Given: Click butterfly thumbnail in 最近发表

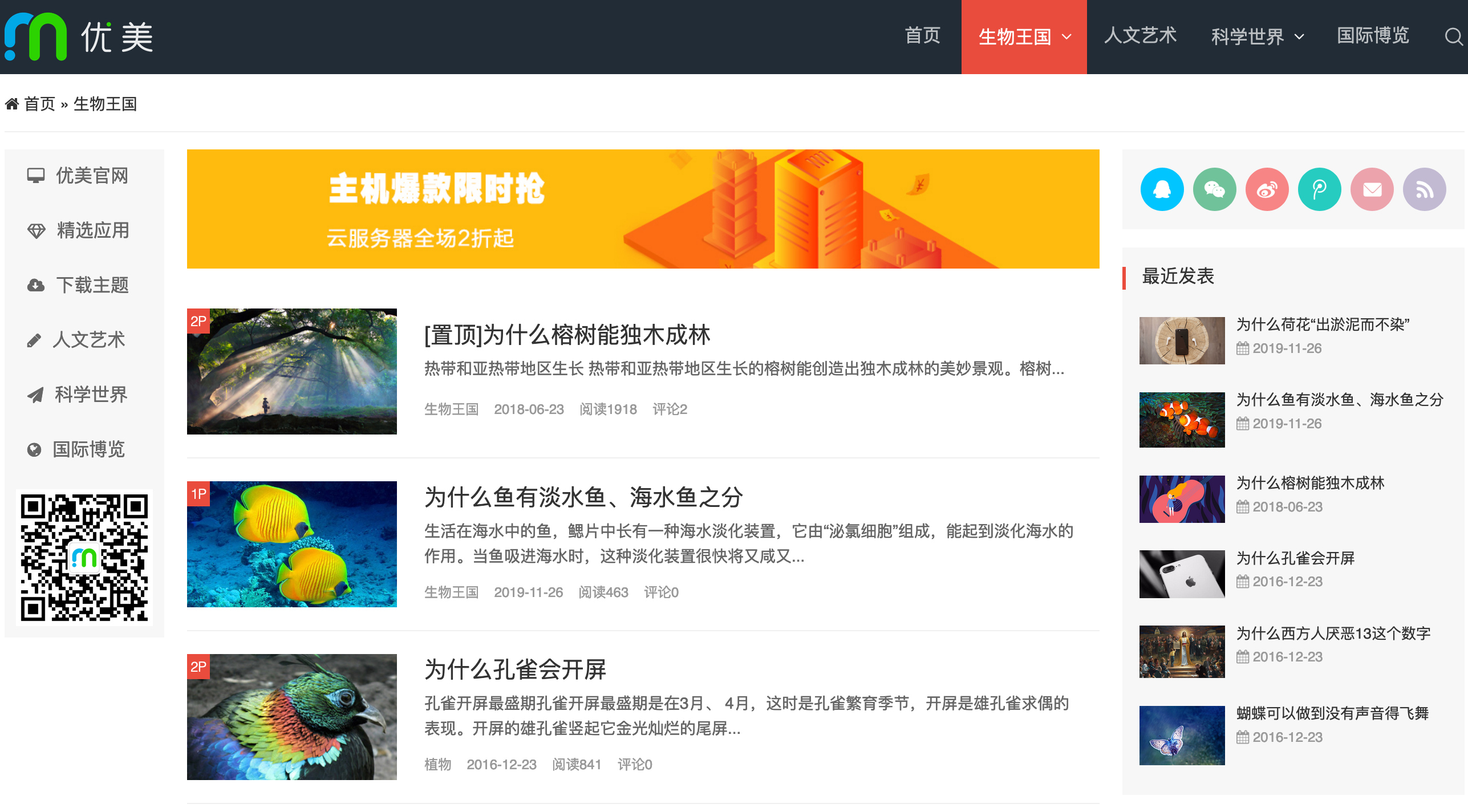Looking at the screenshot, I should (x=1182, y=736).
